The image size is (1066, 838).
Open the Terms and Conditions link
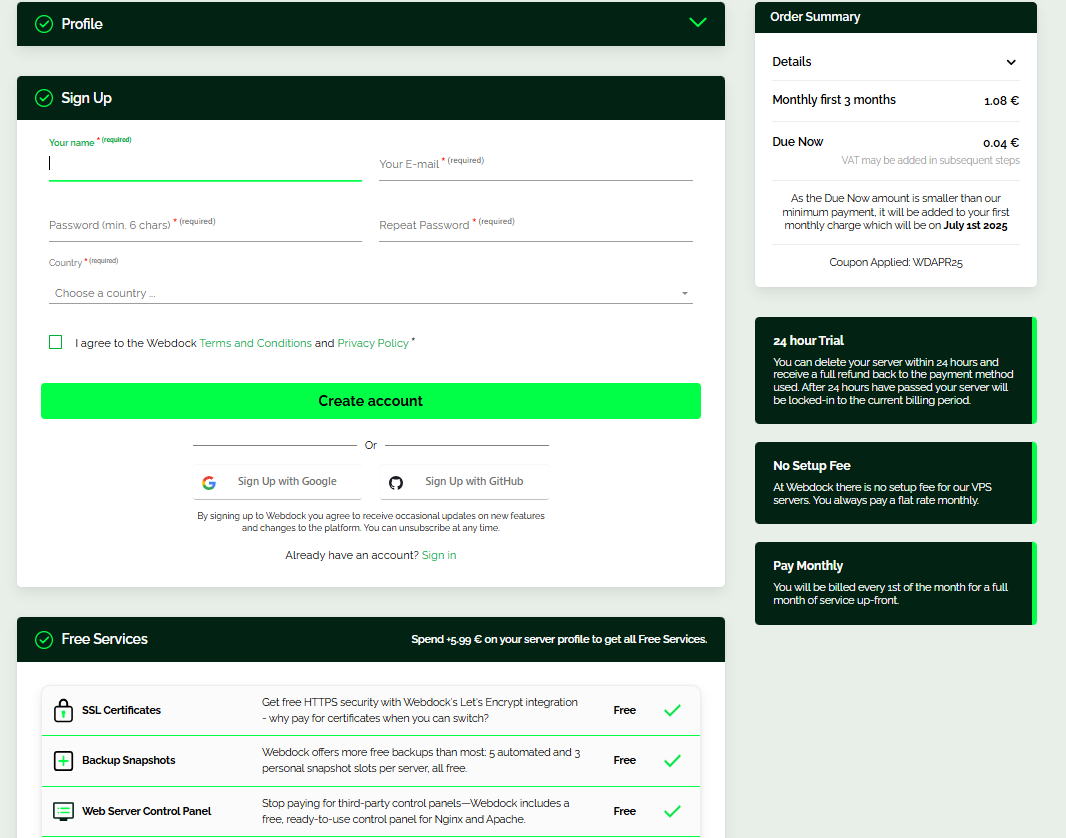[256, 343]
